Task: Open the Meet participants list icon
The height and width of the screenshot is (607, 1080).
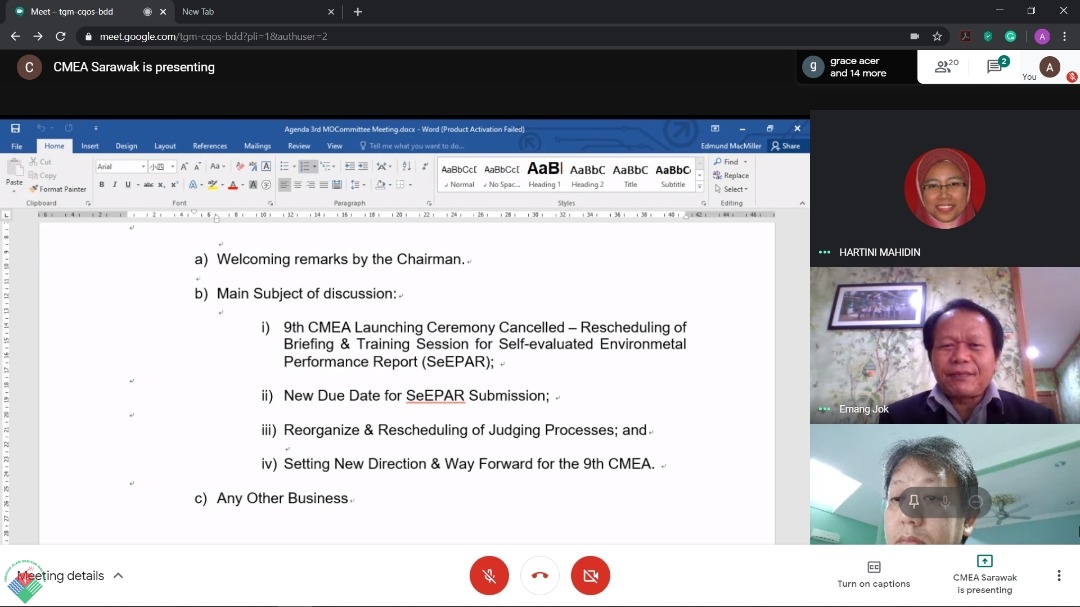Action: point(946,66)
